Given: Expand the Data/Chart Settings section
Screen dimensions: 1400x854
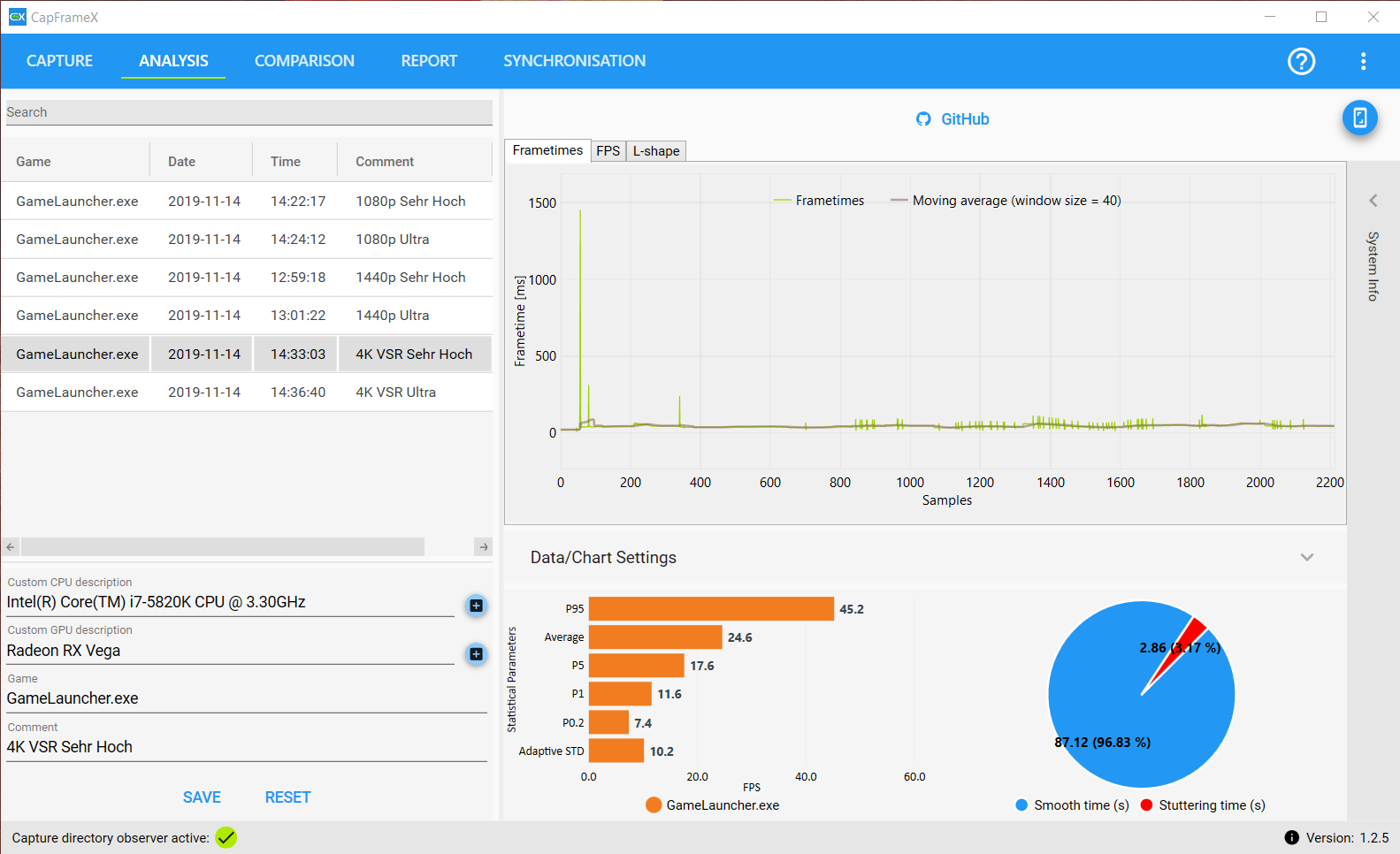Looking at the screenshot, I should pyautogui.click(x=1307, y=557).
